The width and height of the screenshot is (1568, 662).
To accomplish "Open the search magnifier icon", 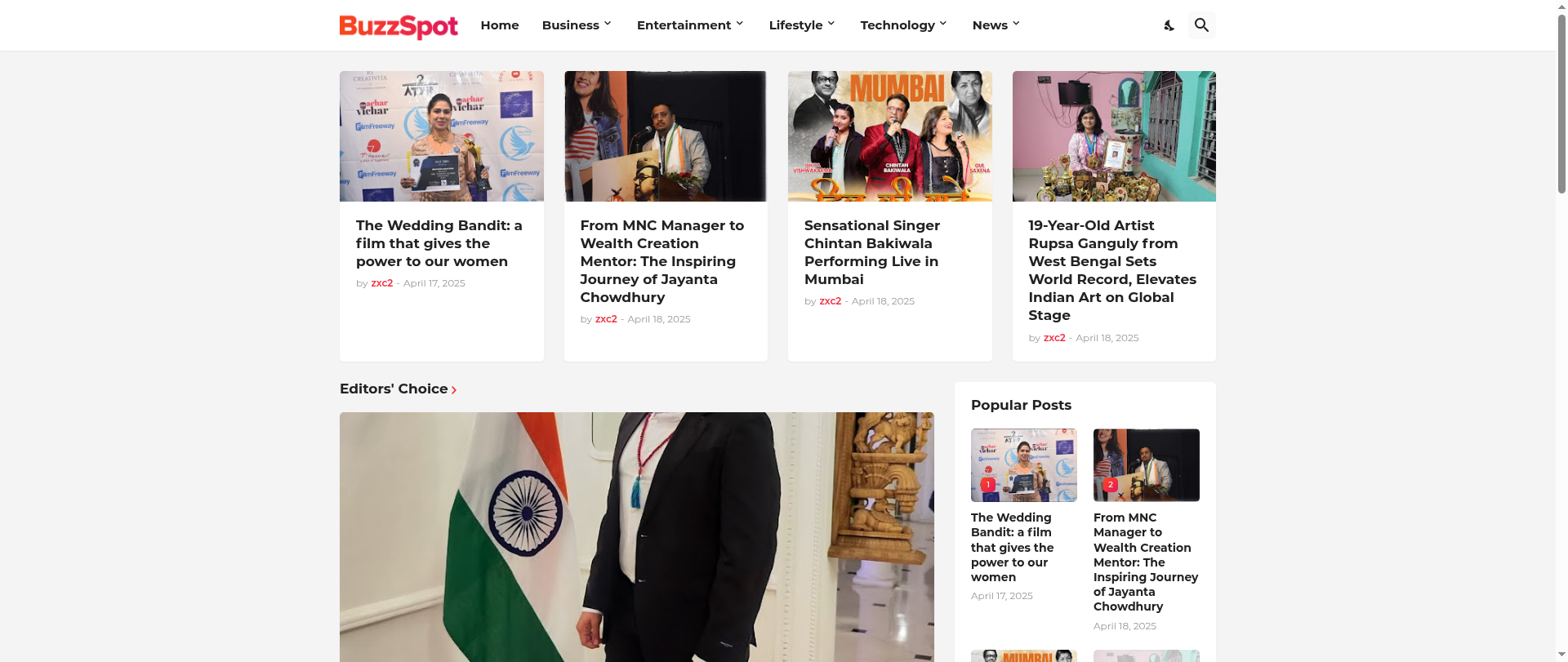I will (1201, 25).
